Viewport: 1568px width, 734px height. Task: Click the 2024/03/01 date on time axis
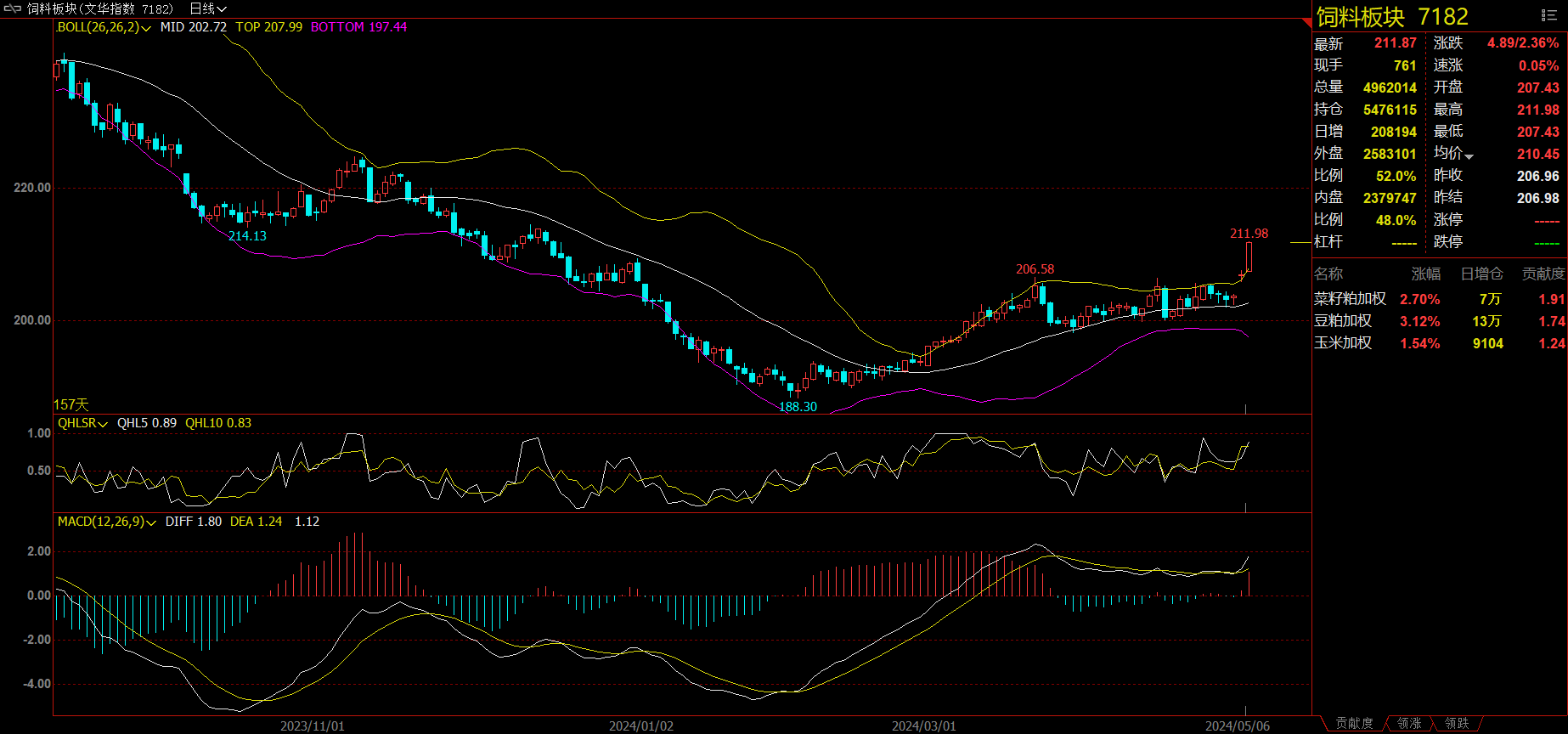(923, 726)
